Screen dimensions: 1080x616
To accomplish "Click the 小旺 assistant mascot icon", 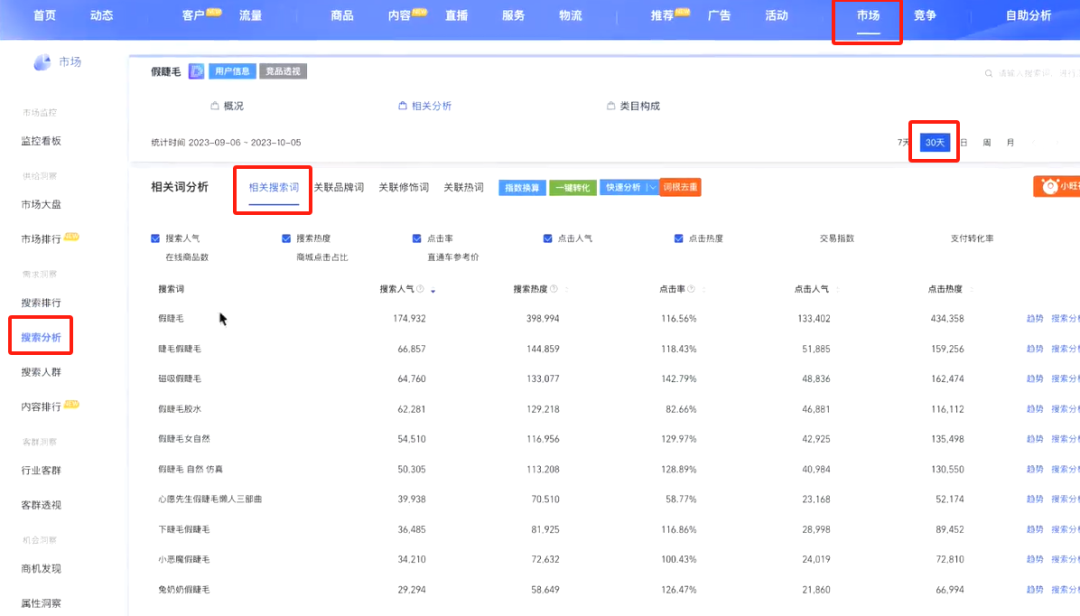I will pos(1050,187).
